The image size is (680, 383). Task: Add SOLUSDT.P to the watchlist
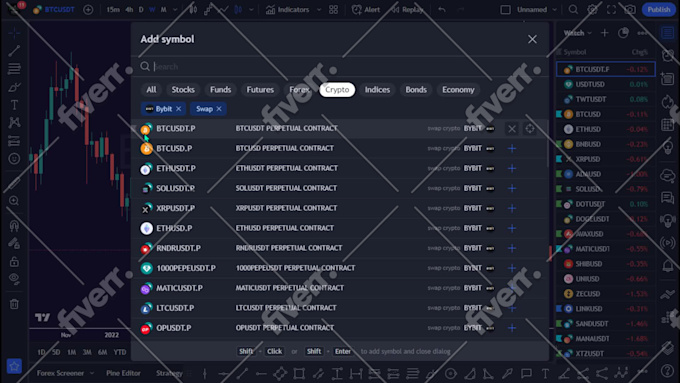pos(512,188)
